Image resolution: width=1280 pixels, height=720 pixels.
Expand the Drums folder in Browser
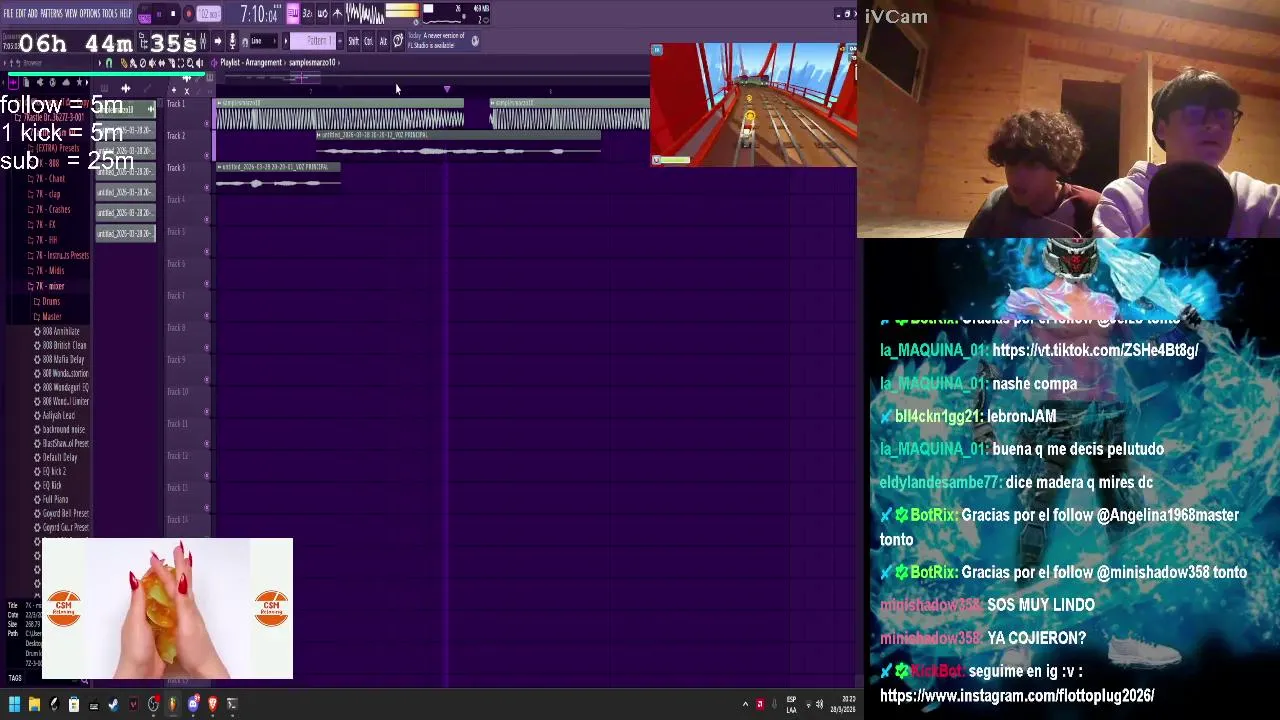click(46, 301)
